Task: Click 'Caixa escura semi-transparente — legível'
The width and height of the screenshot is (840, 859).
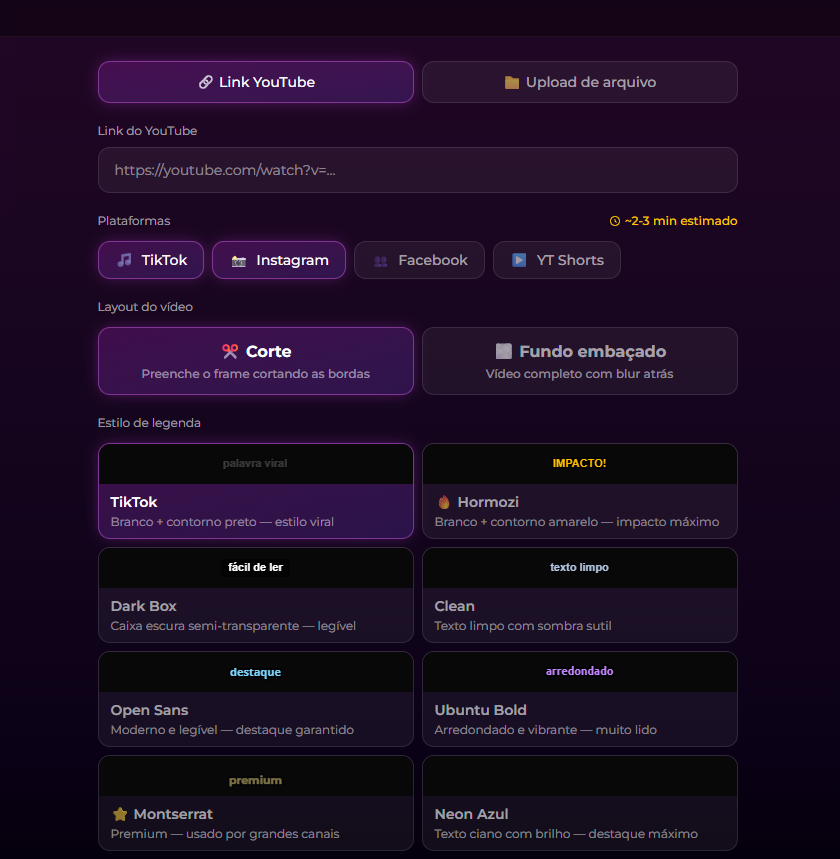Action: (x=233, y=626)
